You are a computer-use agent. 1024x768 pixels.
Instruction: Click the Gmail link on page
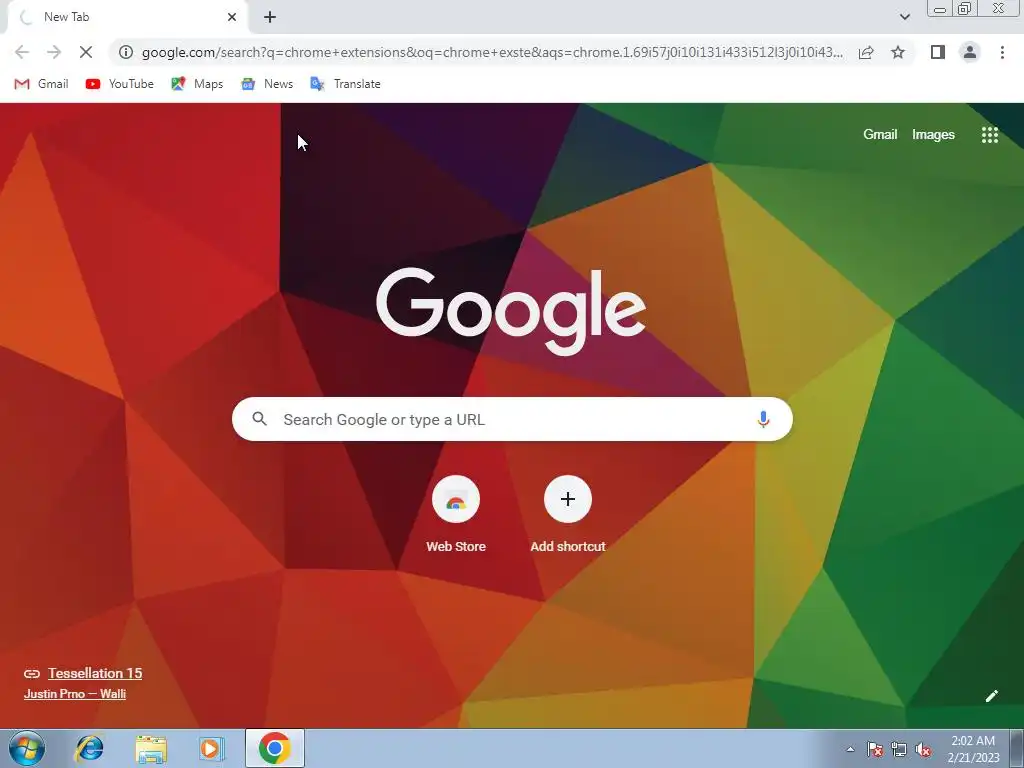[880, 135]
